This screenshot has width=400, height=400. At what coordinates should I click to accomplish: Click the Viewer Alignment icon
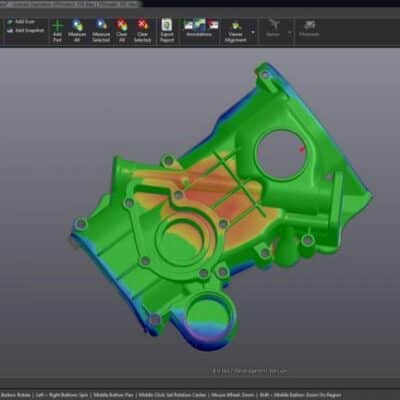click(236, 26)
